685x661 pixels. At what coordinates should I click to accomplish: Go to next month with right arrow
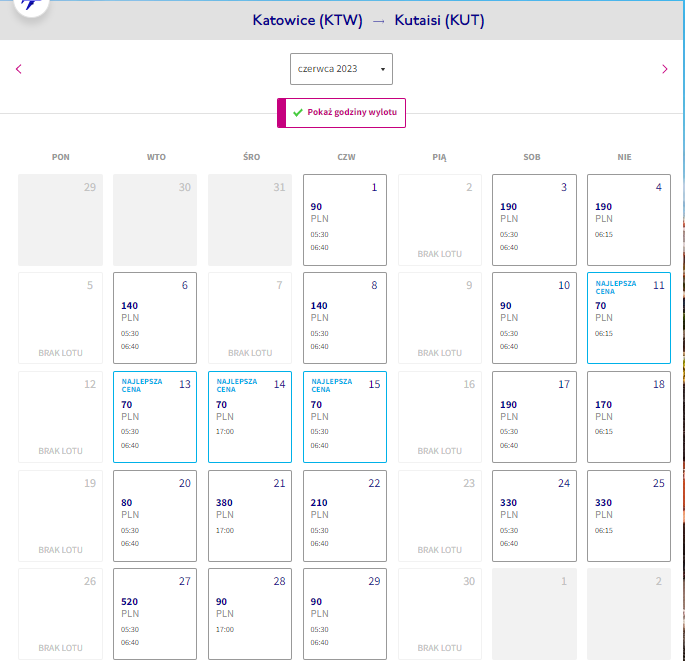pos(664,69)
